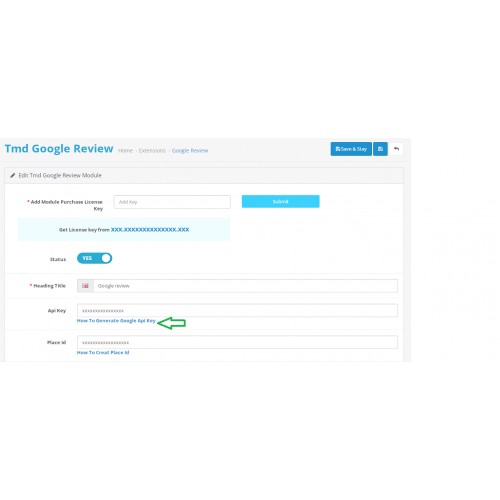Open the Google Review breadcrumb link

(190, 151)
